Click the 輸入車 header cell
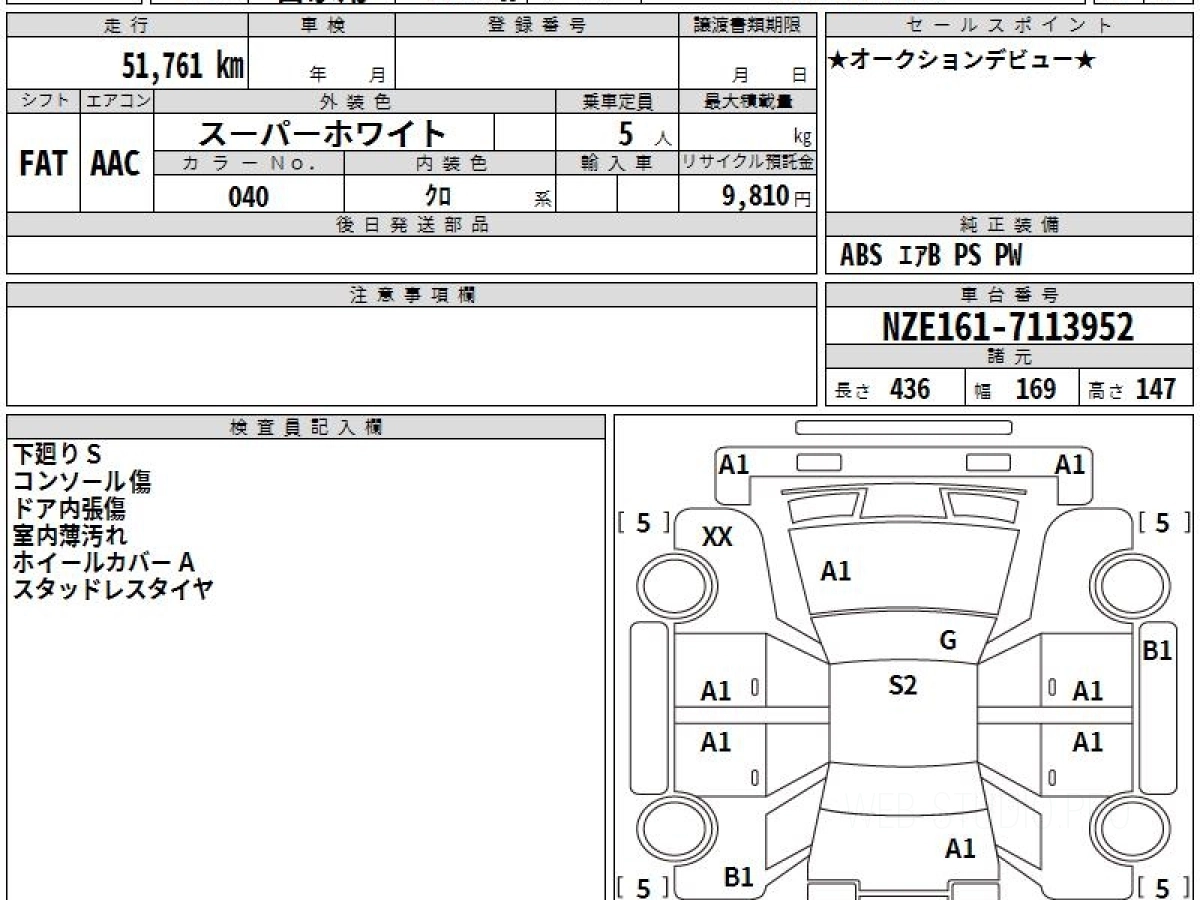This screenshot has height=900, width=1200. click(617, 163)
